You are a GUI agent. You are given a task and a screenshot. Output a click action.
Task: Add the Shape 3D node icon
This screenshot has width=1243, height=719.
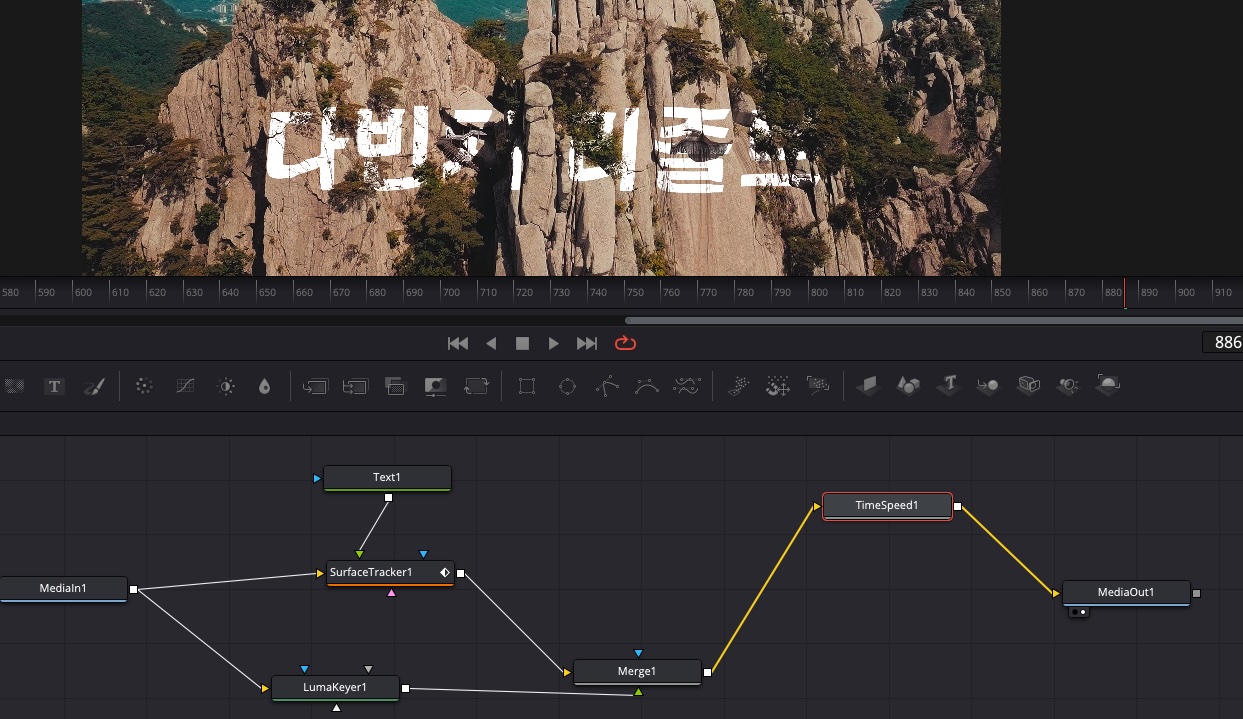pos(908,385)
